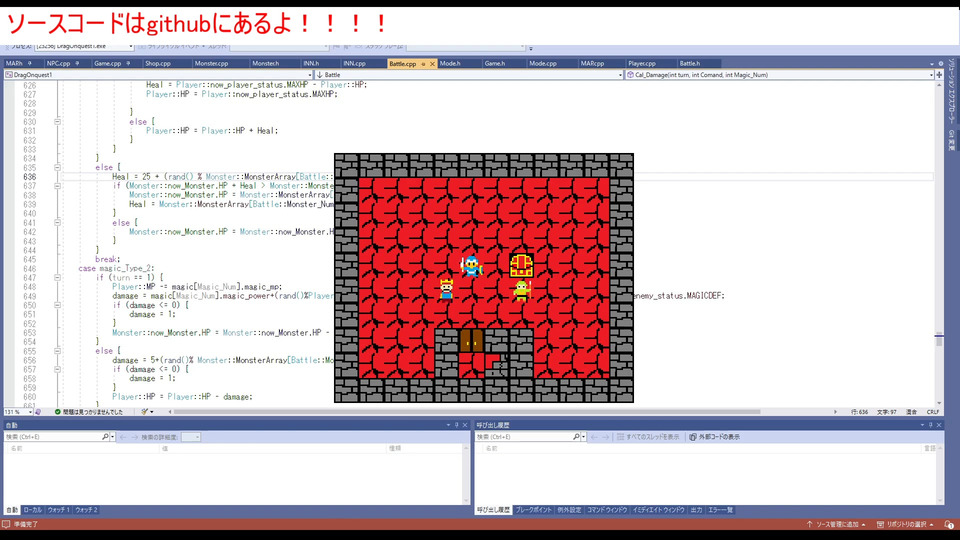
Task: Close the 自動 panel
Action: pos(465,425)
